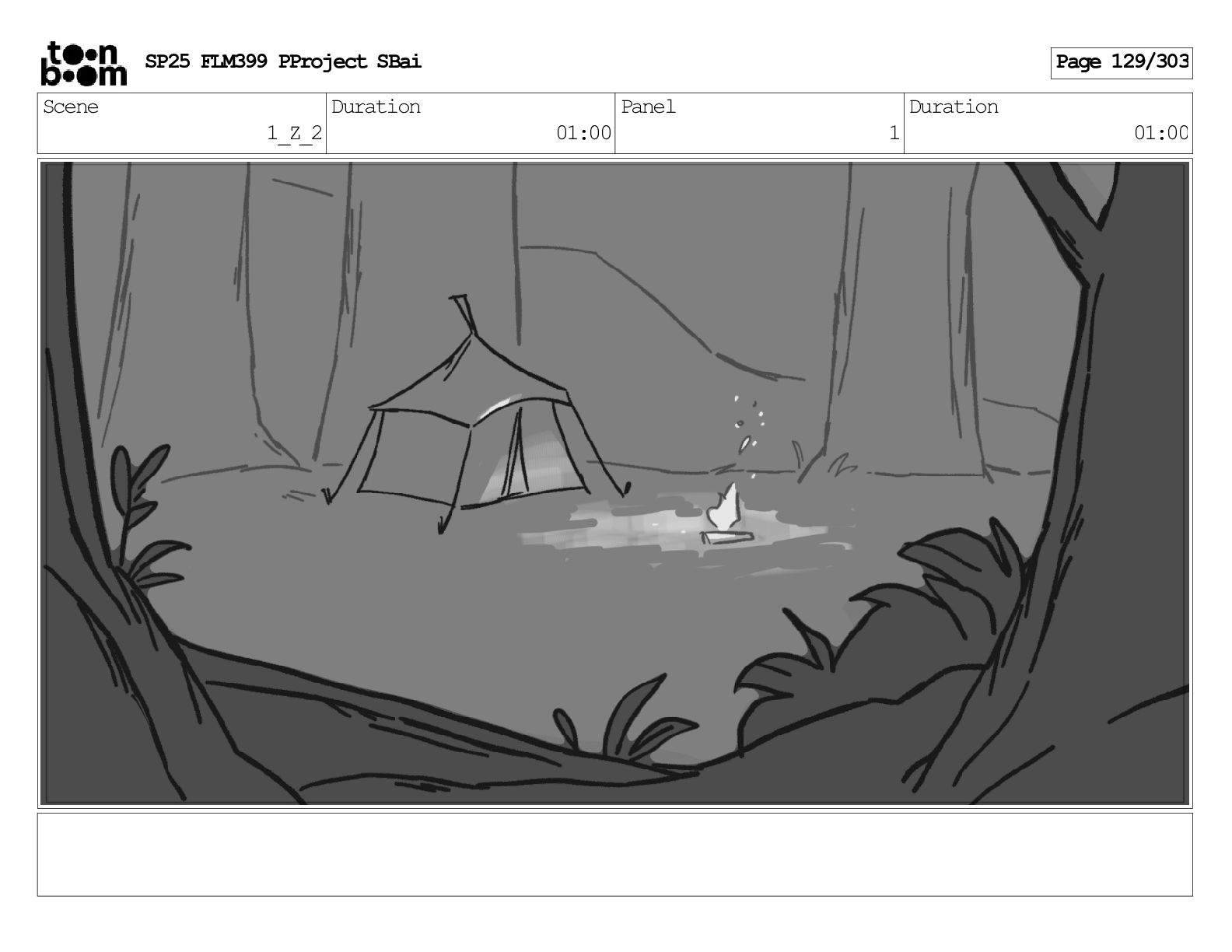Select the project title 'SP25 FLM399 PProject SBai'
1232x952 pixels.
[283, 61]
